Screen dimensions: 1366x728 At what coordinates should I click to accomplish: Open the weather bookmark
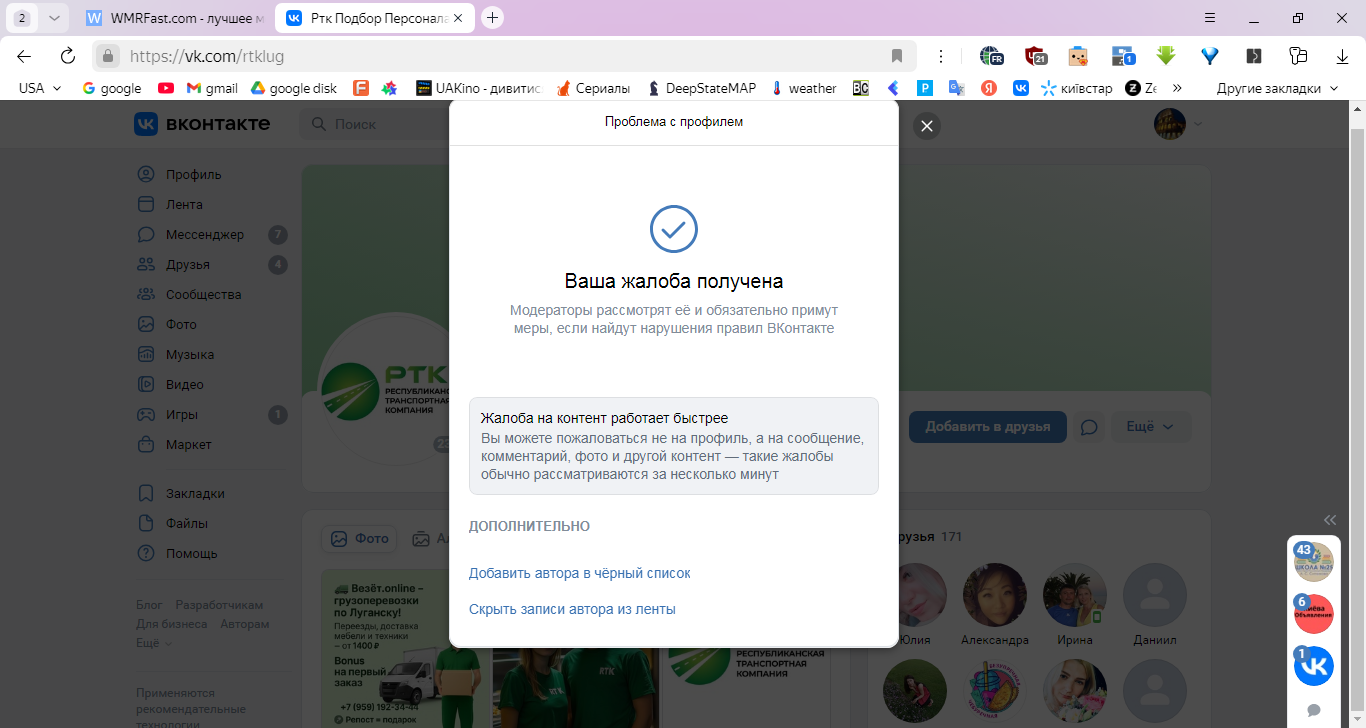[804, 88]
